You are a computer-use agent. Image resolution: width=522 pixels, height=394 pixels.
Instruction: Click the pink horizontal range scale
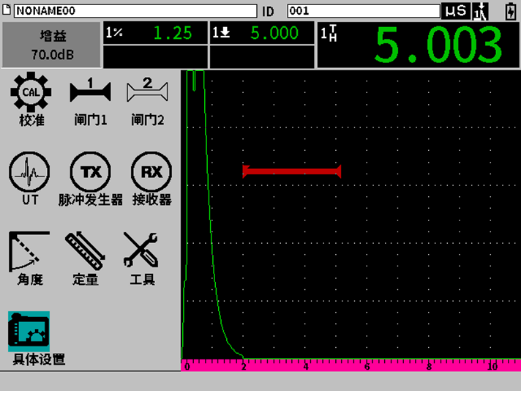pyautogui.click(x=351, y=365)
